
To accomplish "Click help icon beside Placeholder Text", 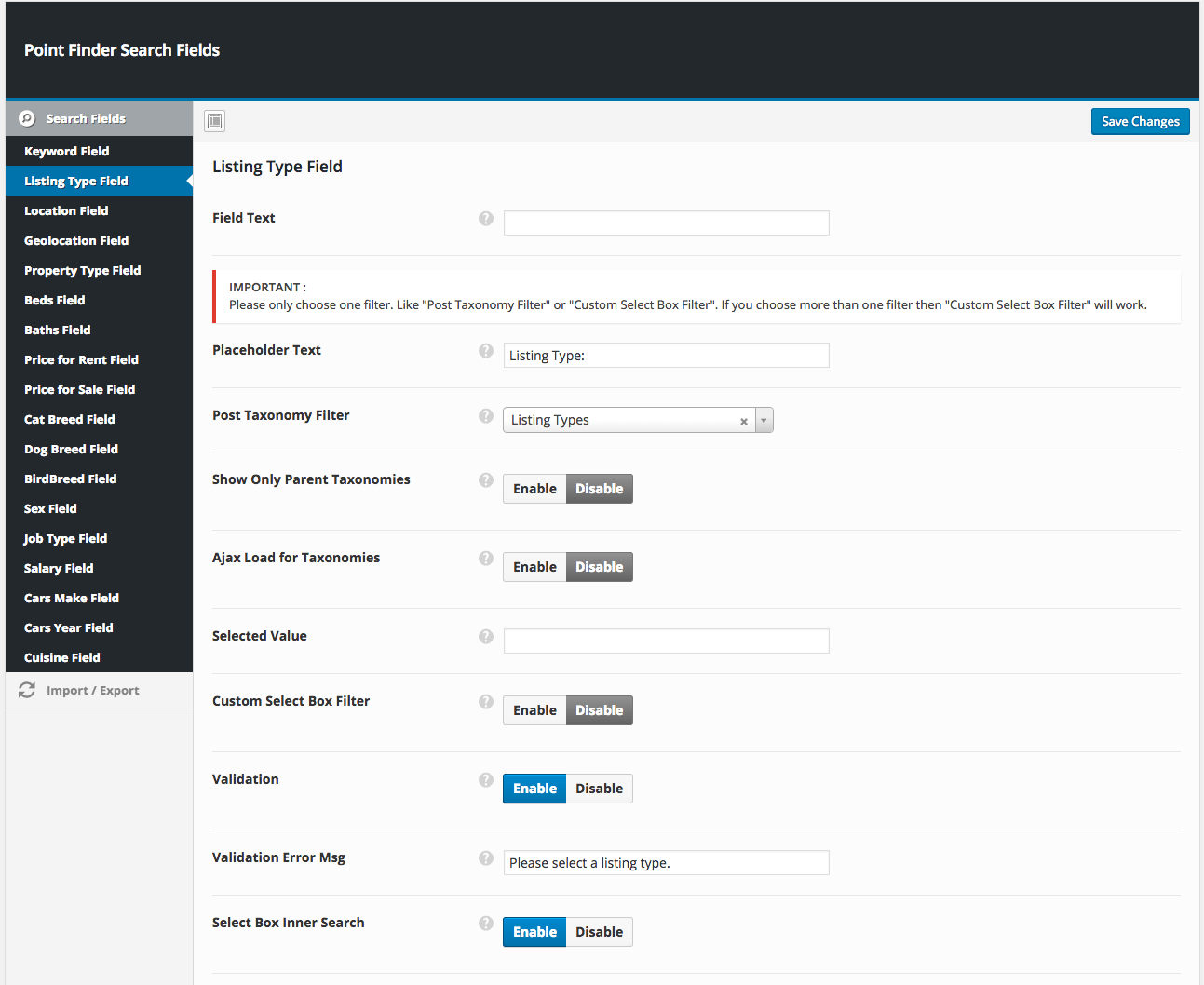I will 486,351.
